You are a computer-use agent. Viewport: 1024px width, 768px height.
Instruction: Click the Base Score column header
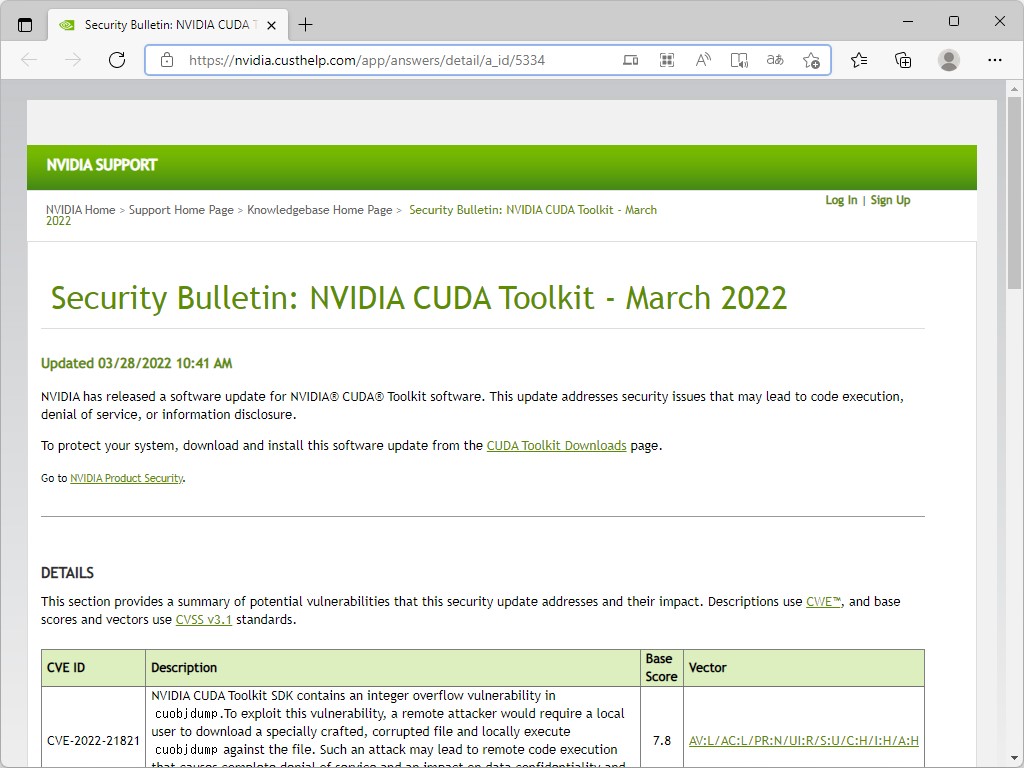tap(662, 667)
